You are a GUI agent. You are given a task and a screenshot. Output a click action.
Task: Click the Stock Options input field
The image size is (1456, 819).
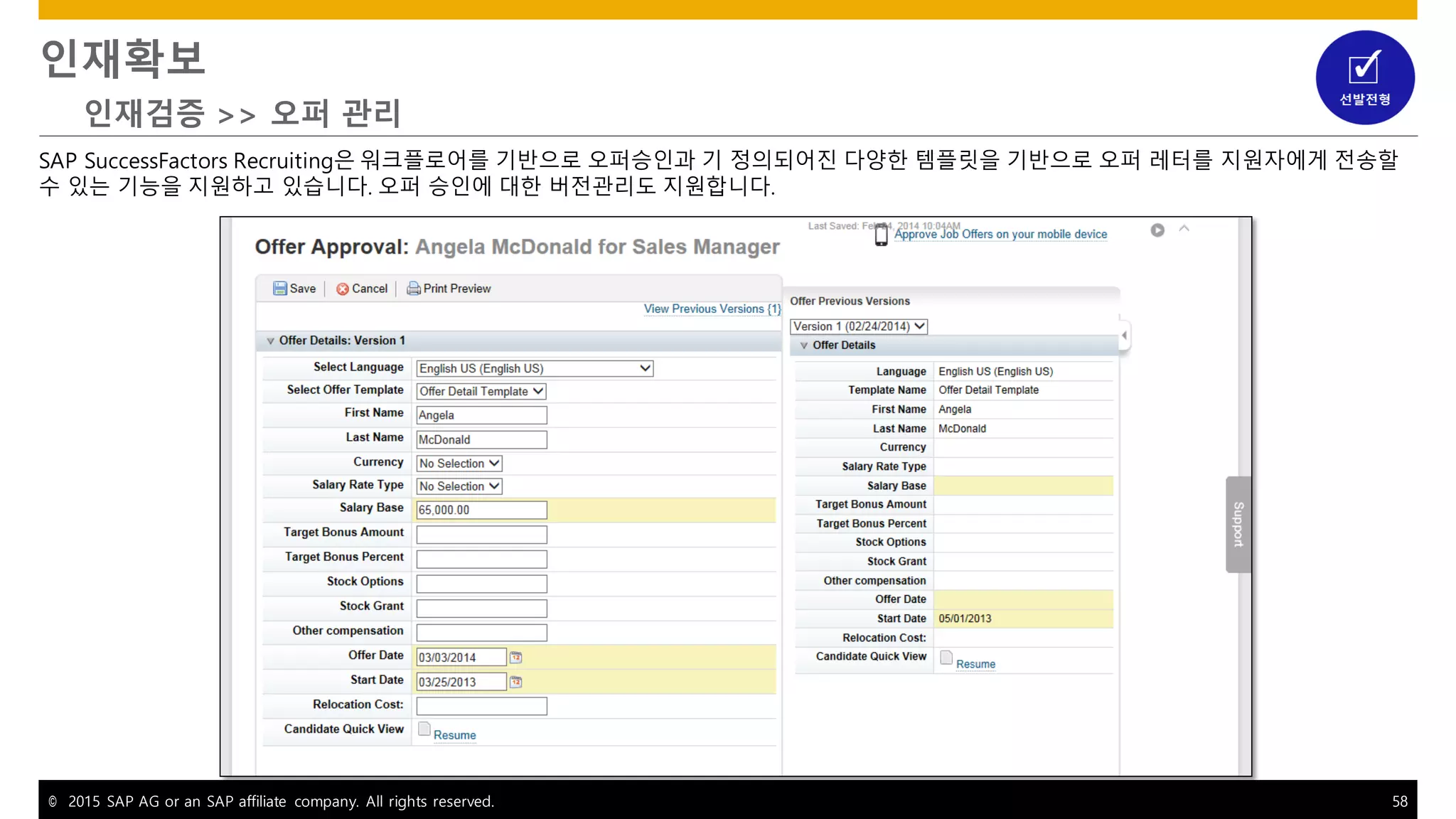(481, 584)
